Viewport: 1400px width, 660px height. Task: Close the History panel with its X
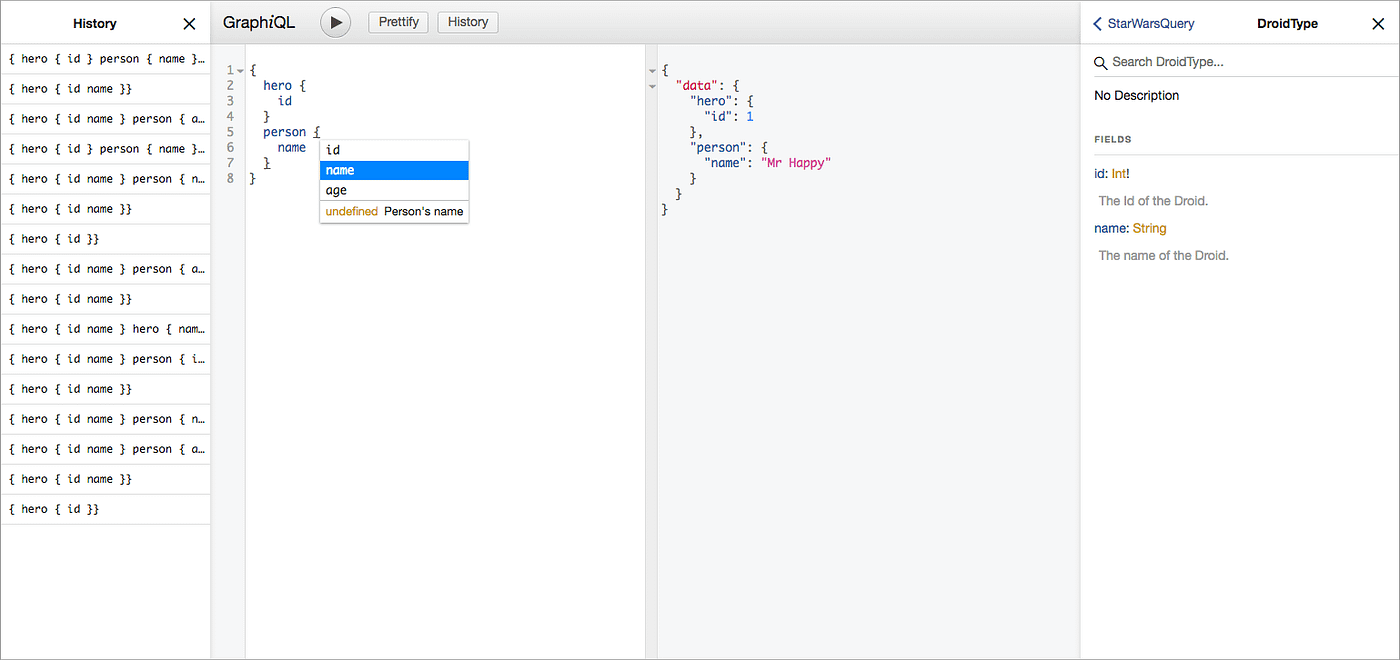[189, 23]
